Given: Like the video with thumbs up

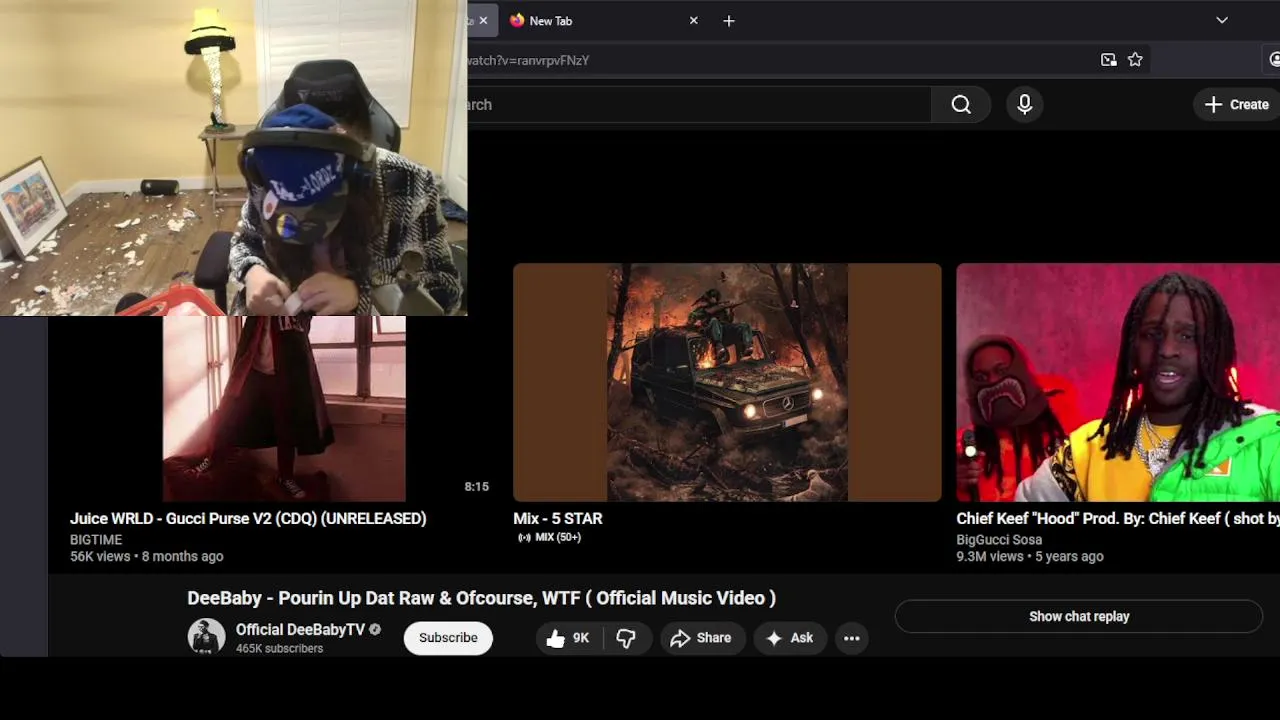Looking at the screenshot, I should point(568,638).
